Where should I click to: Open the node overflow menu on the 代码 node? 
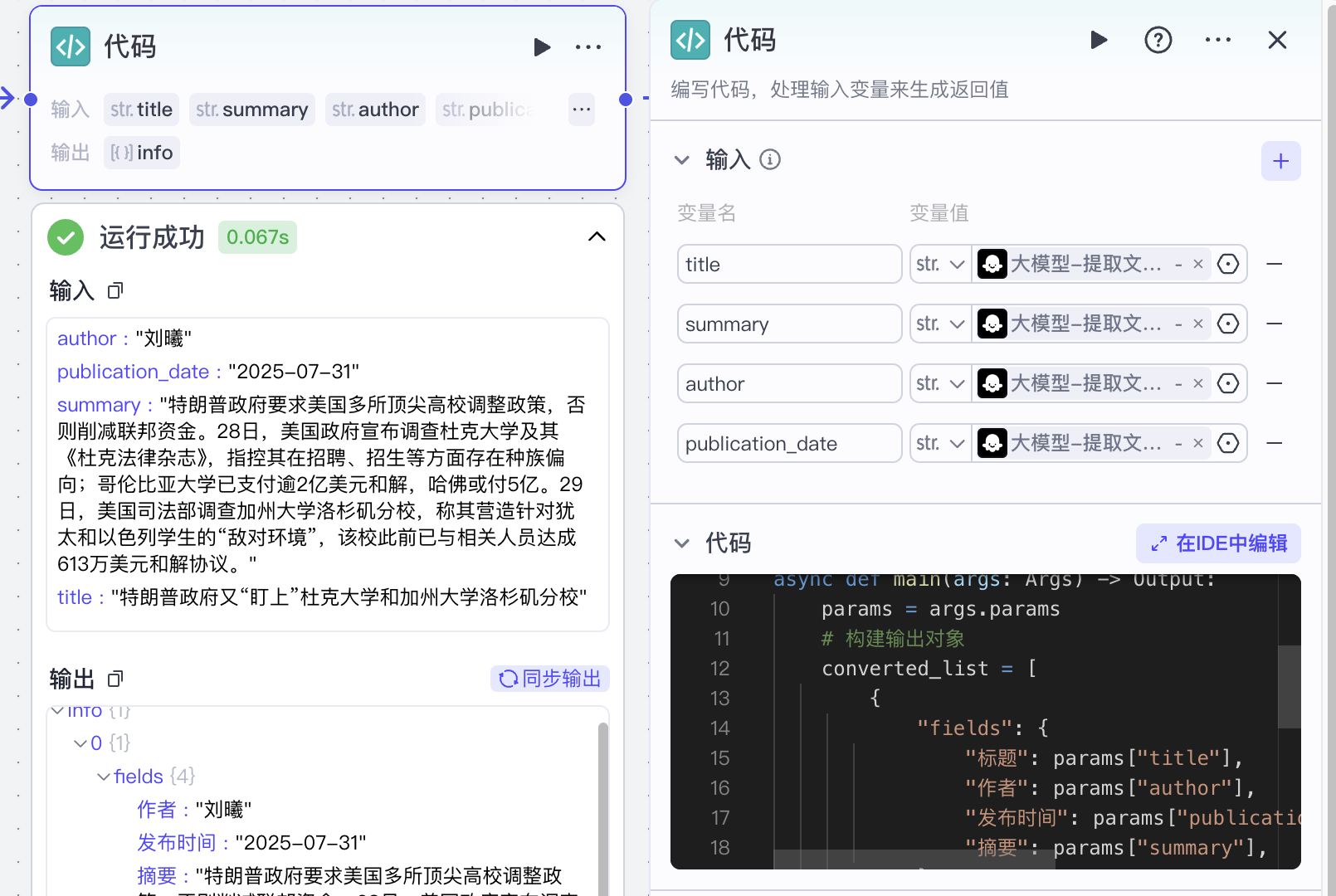588,47
